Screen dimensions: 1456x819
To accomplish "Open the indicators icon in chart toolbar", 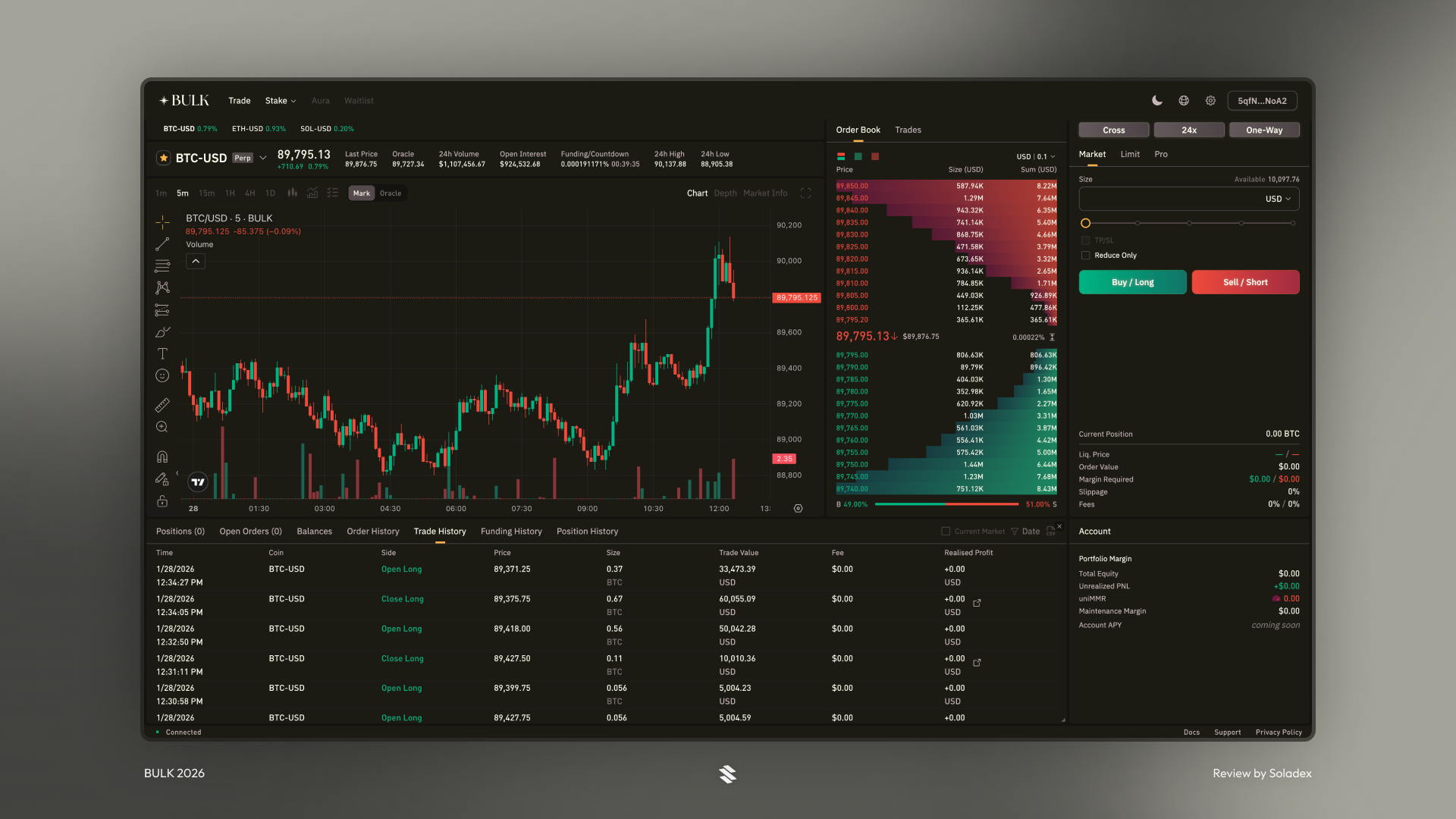I will tap(312, 193).
